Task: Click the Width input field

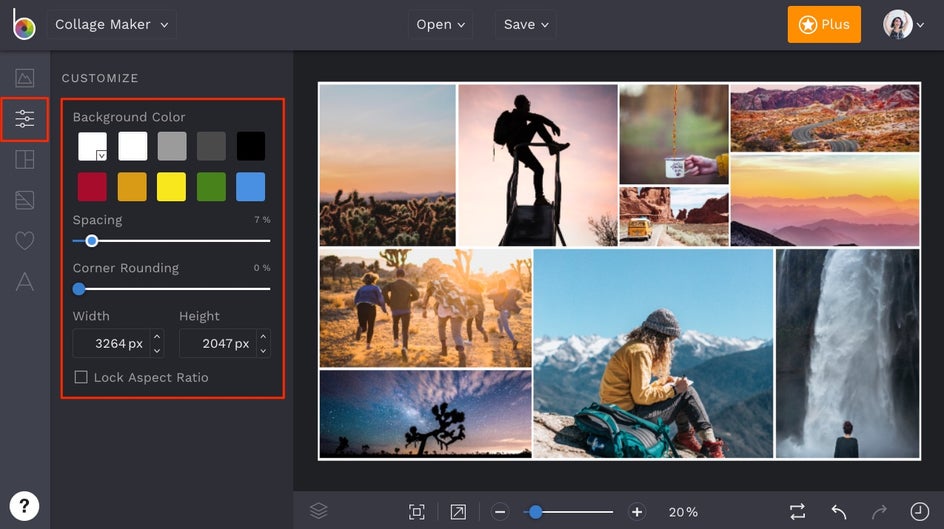Action: point(110,343)
